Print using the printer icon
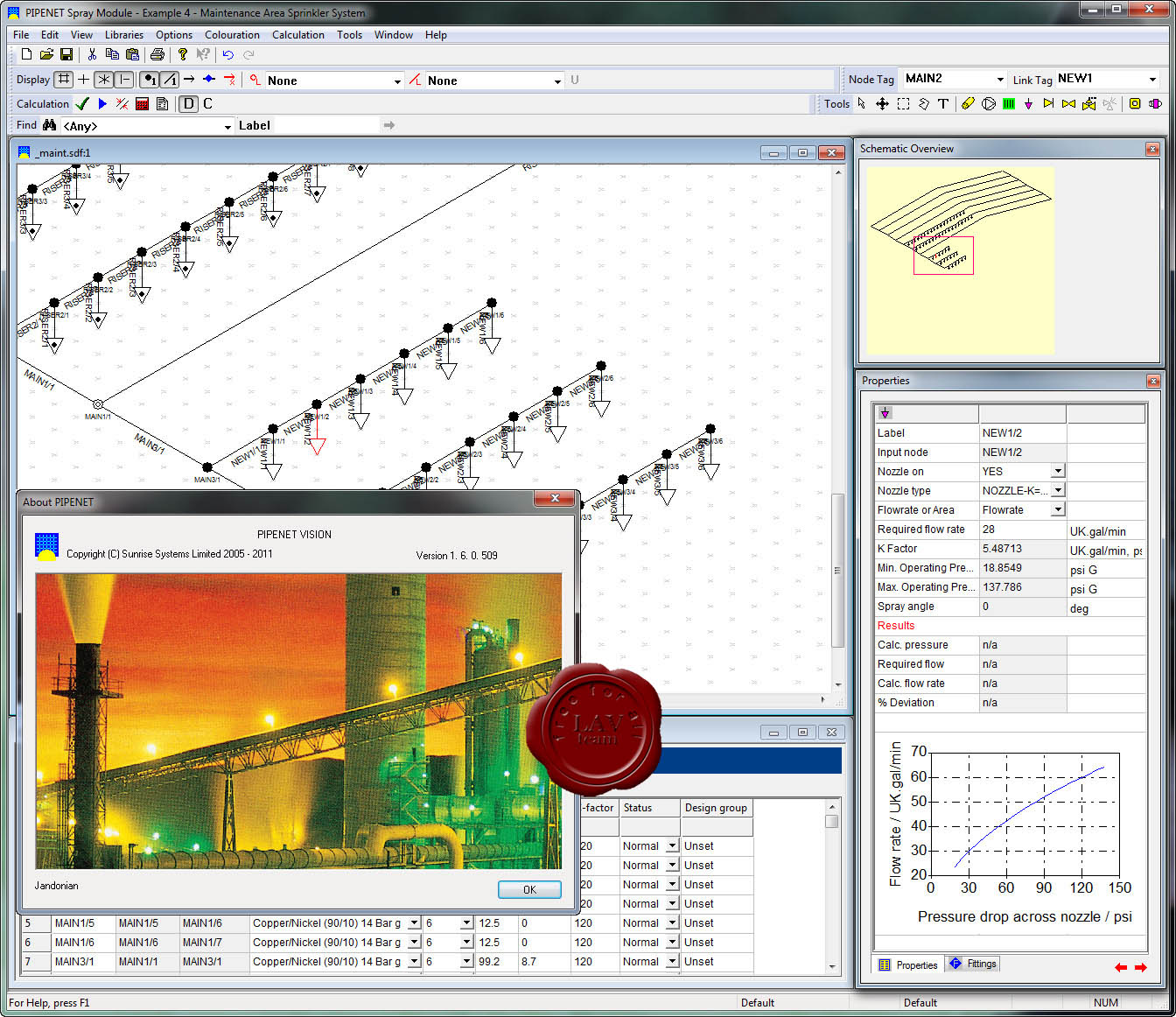The image size is (1176, 1017). pyautogui.click(x=157, y=54)
